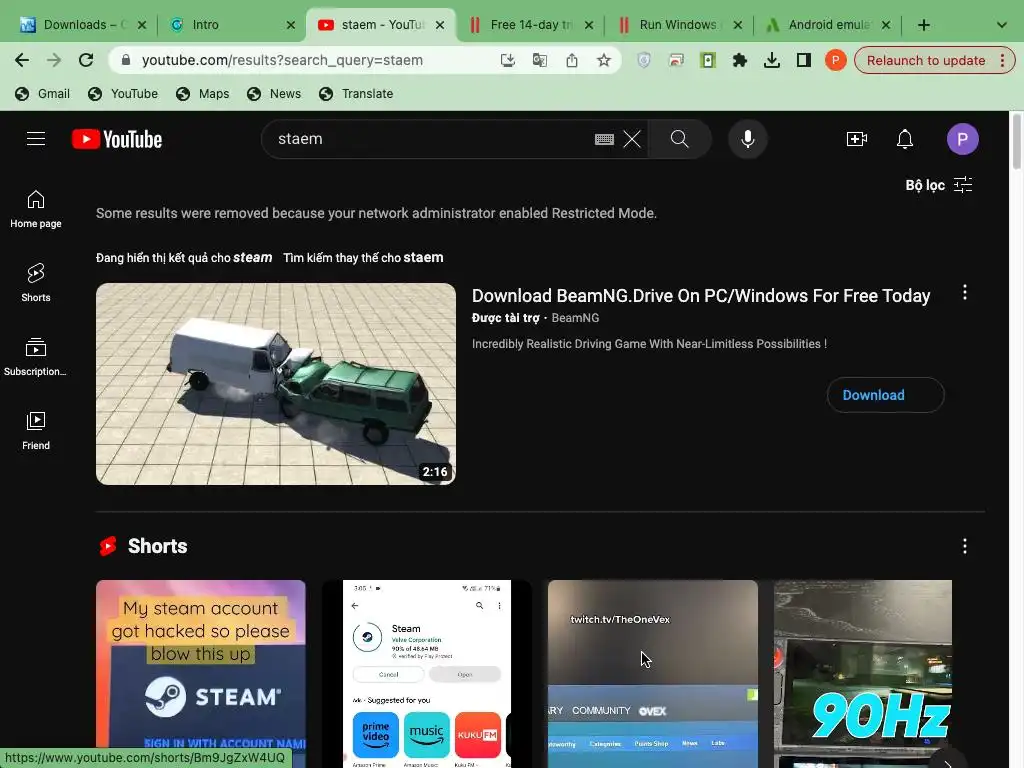Image resolution: width=1024 pixels, height=768 pixels.
Task: Click the suggested steam results link
Action: (253, 257)
